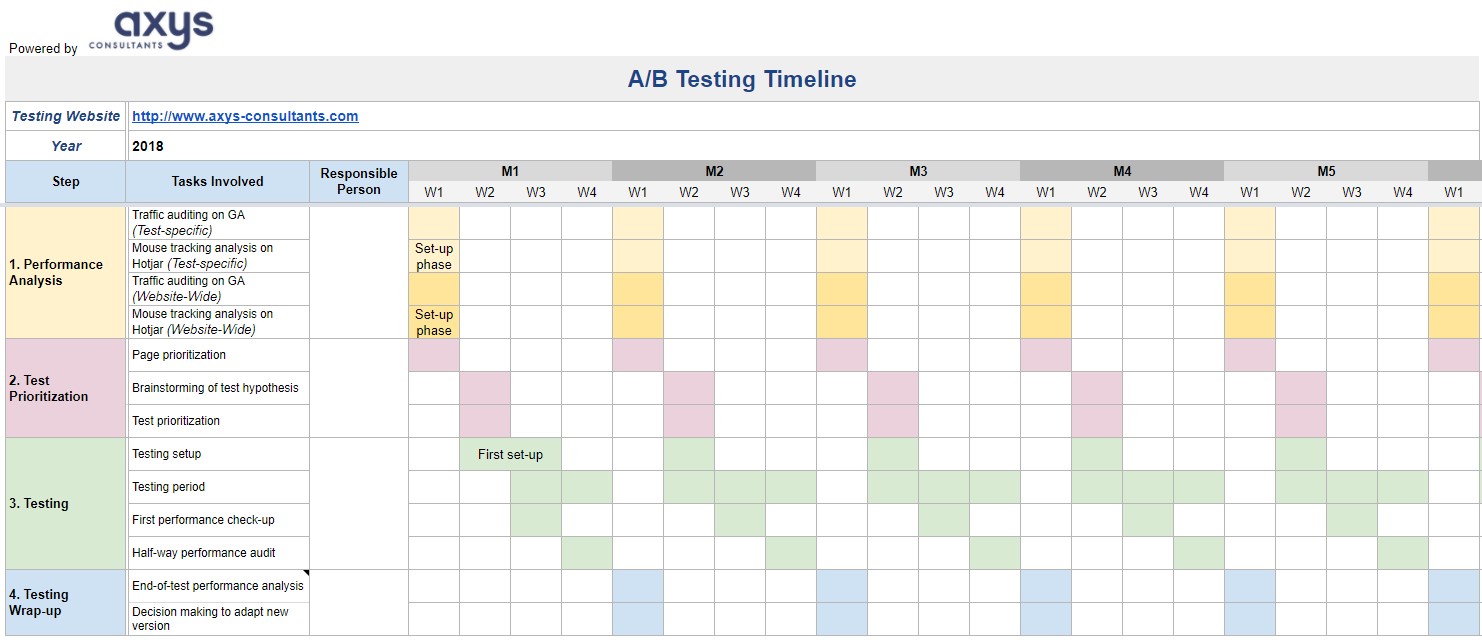
Task: Select the M1 month header
Action: pyautogui.click(x=510, y=171)
